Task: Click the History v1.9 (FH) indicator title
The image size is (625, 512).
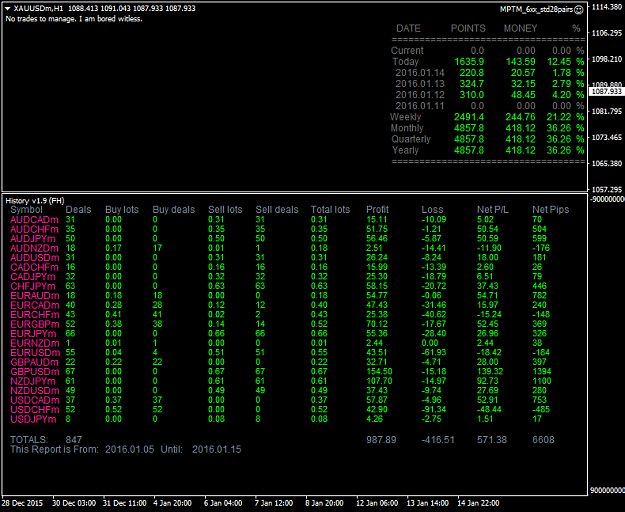Action: click(x=35, y=200)
